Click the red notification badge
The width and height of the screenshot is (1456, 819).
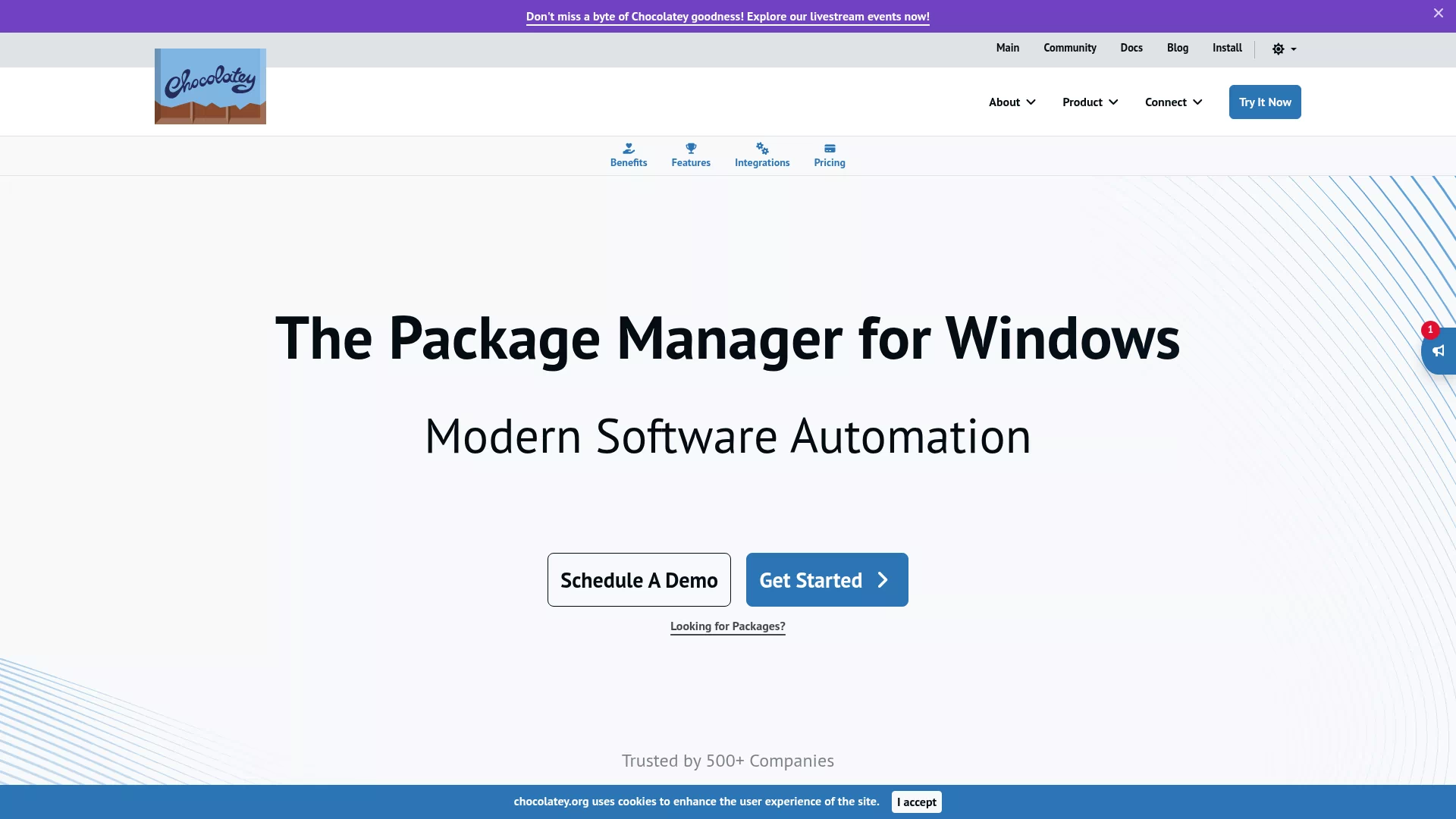[1430, 330]
